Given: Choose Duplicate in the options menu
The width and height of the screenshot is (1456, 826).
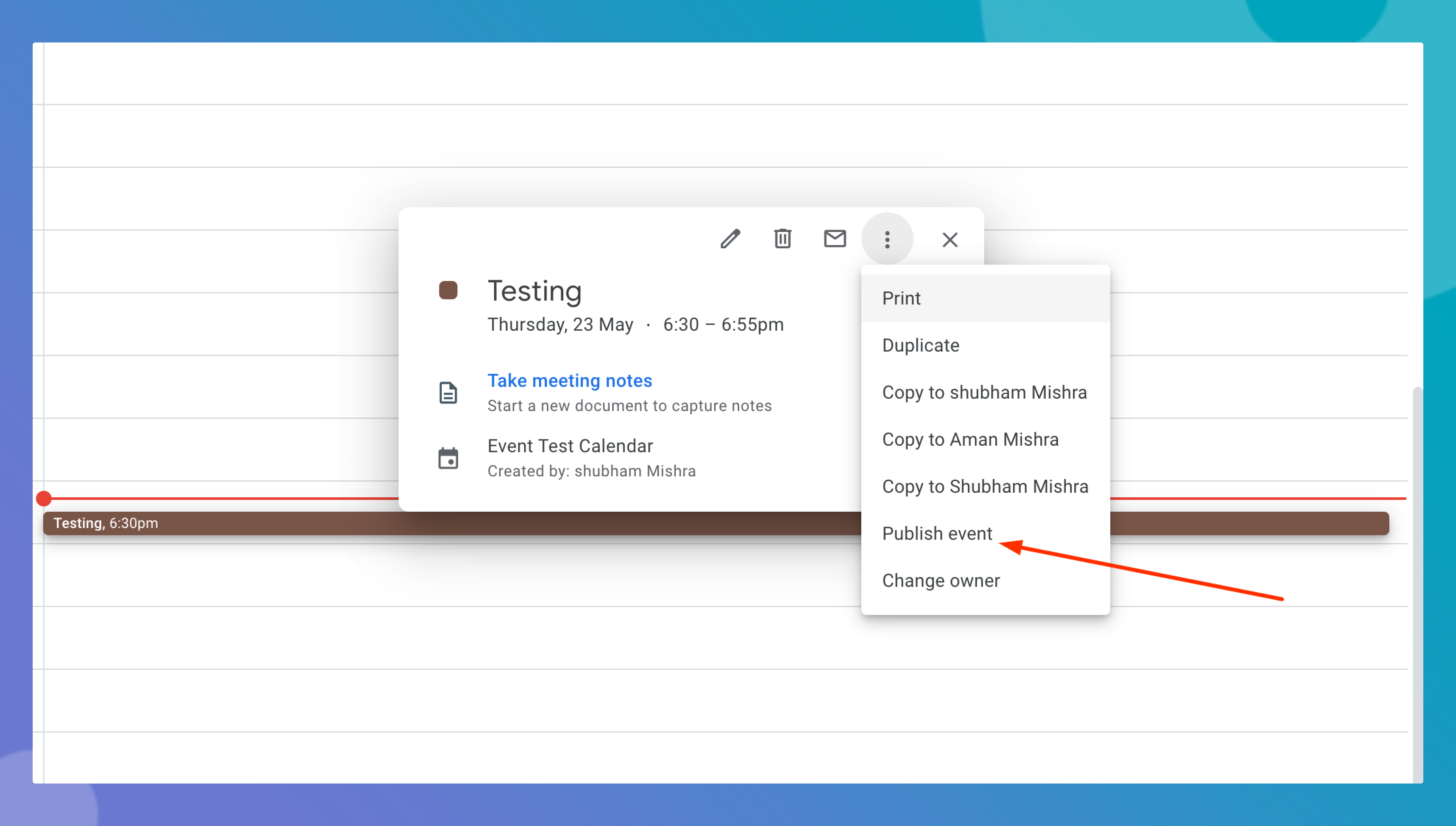Looking at the screenshot, I should tap(920, 345).
